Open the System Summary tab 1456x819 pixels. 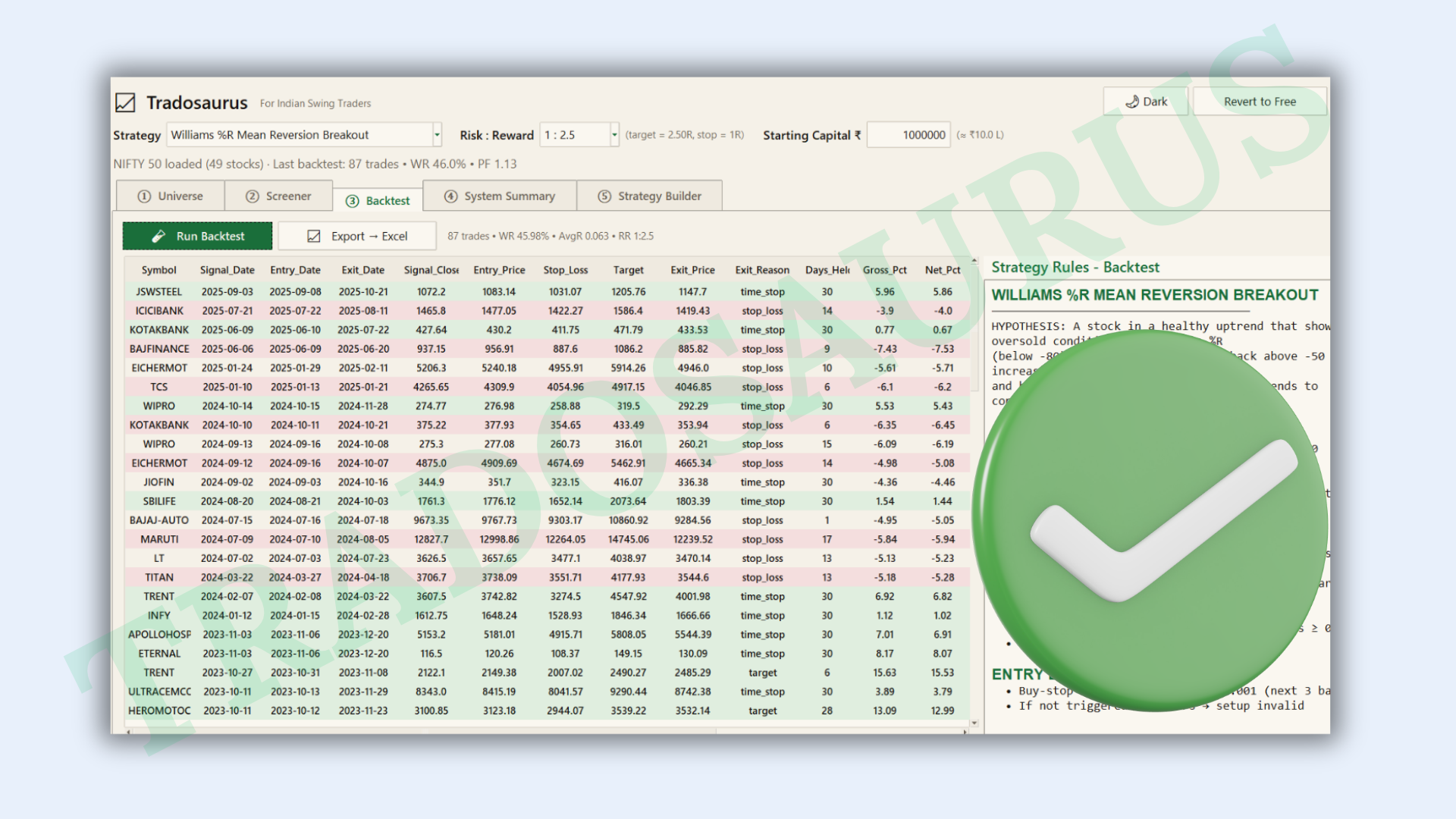click(500, 196)
